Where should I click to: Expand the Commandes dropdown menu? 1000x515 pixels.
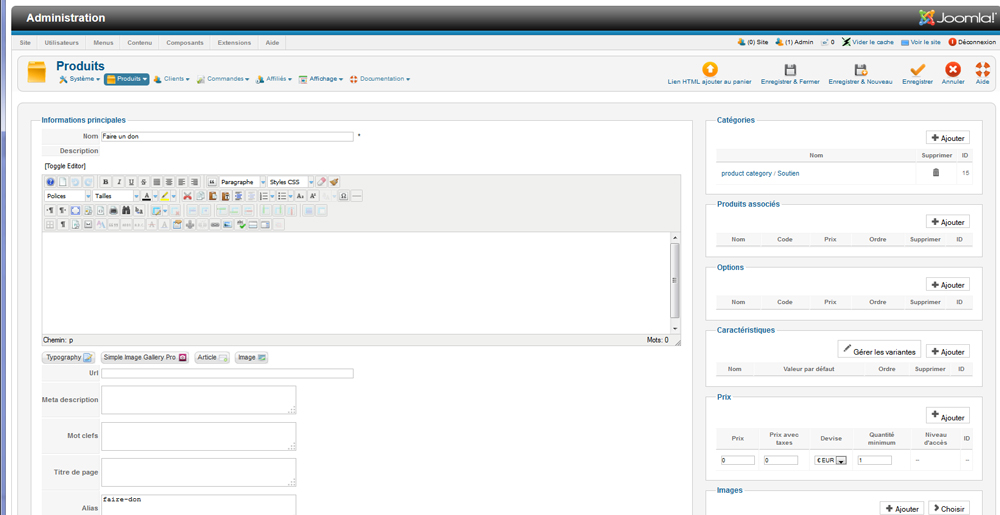pyautogui.click(x=223, y=79)
